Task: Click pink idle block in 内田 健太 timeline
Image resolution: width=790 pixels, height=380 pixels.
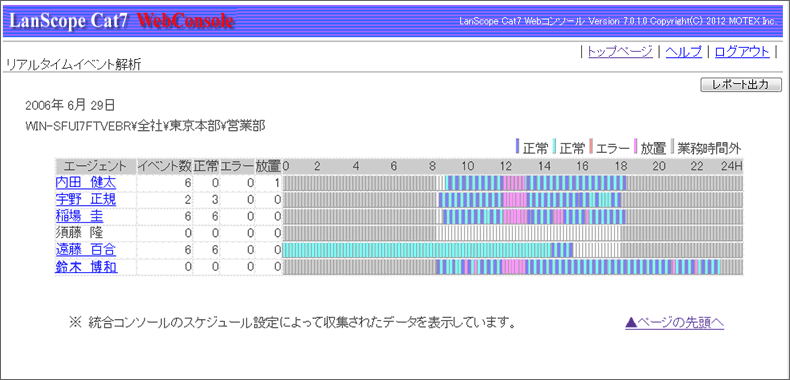Action: (x=514, y=183)
